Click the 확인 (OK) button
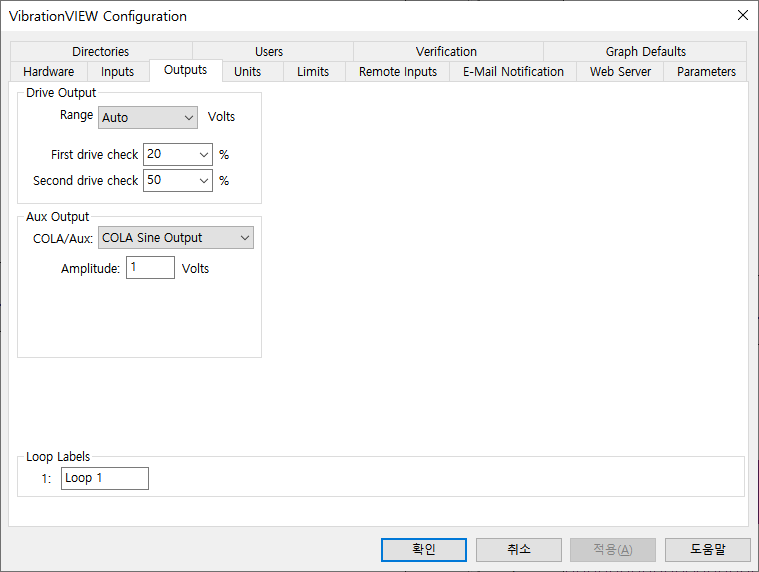Image resolution: width=759 pixels, height=572 pixels. pyautogui.click(x=424, y=550)
